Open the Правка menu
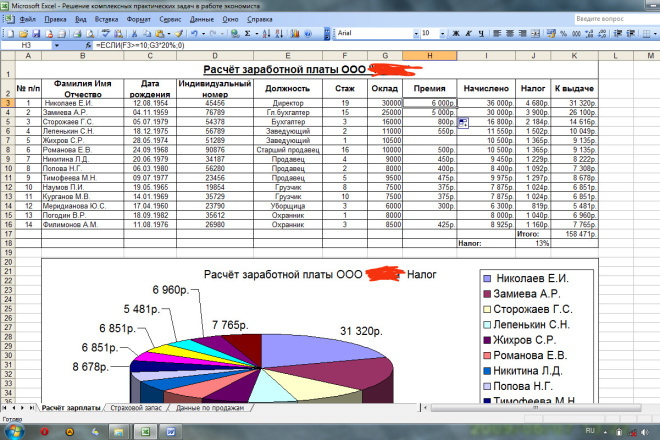 pyautogui.click(x=55, y=19)
